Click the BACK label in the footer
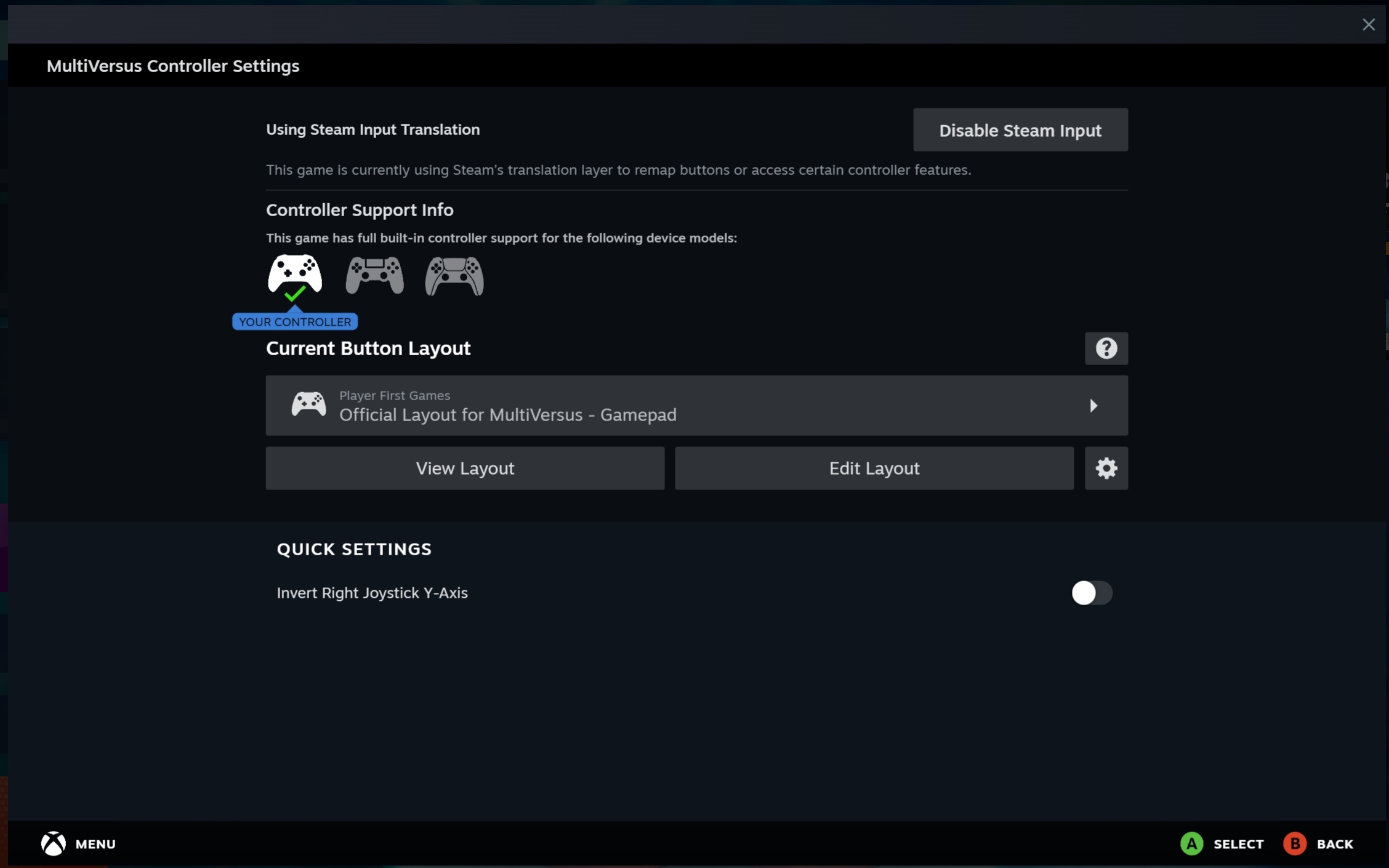This screenshot has width=1389, height=868. coord(1335,844)
